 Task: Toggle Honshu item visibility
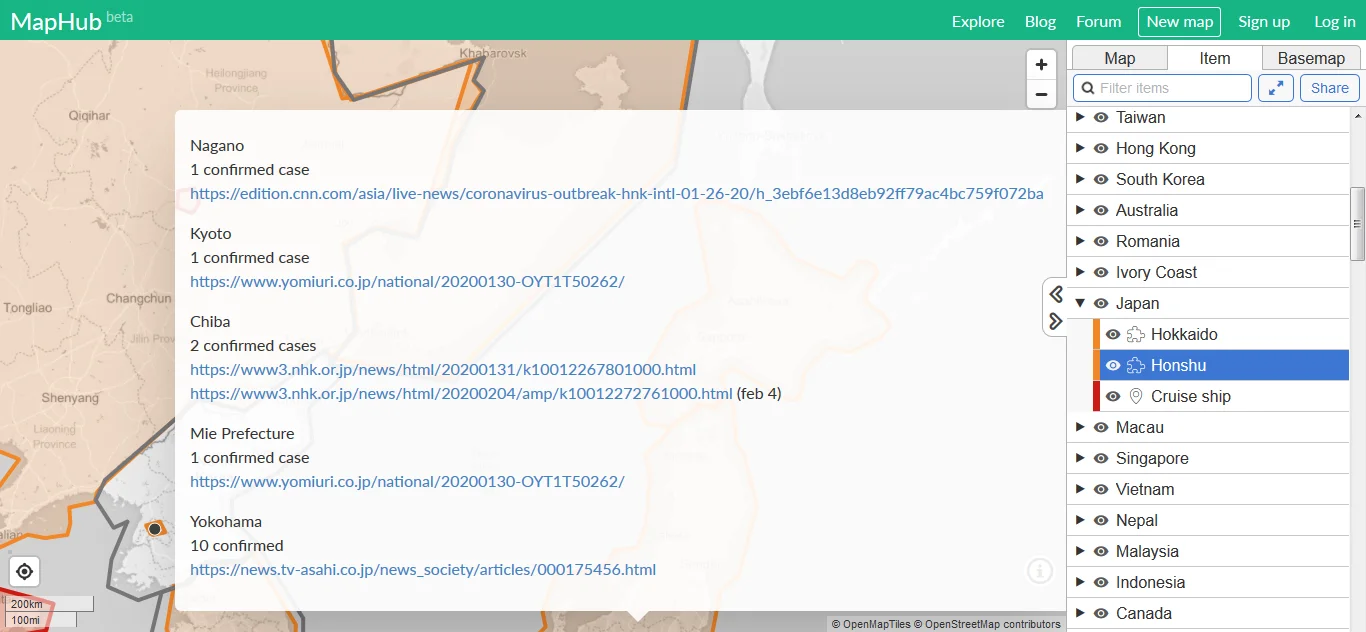tap(1113, 365)
